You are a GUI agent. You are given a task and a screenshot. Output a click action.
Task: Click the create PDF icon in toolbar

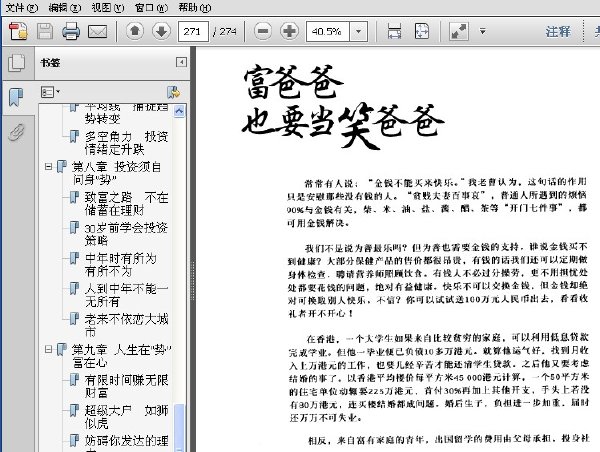tap(18, 31)
